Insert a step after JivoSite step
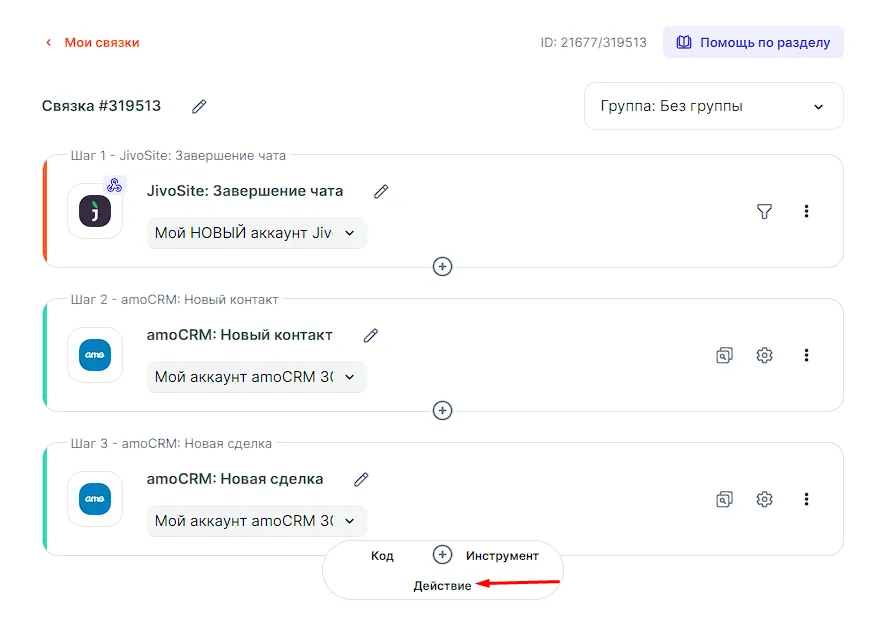The height and width of the screenshot is (620, 886). pos(442,267)
